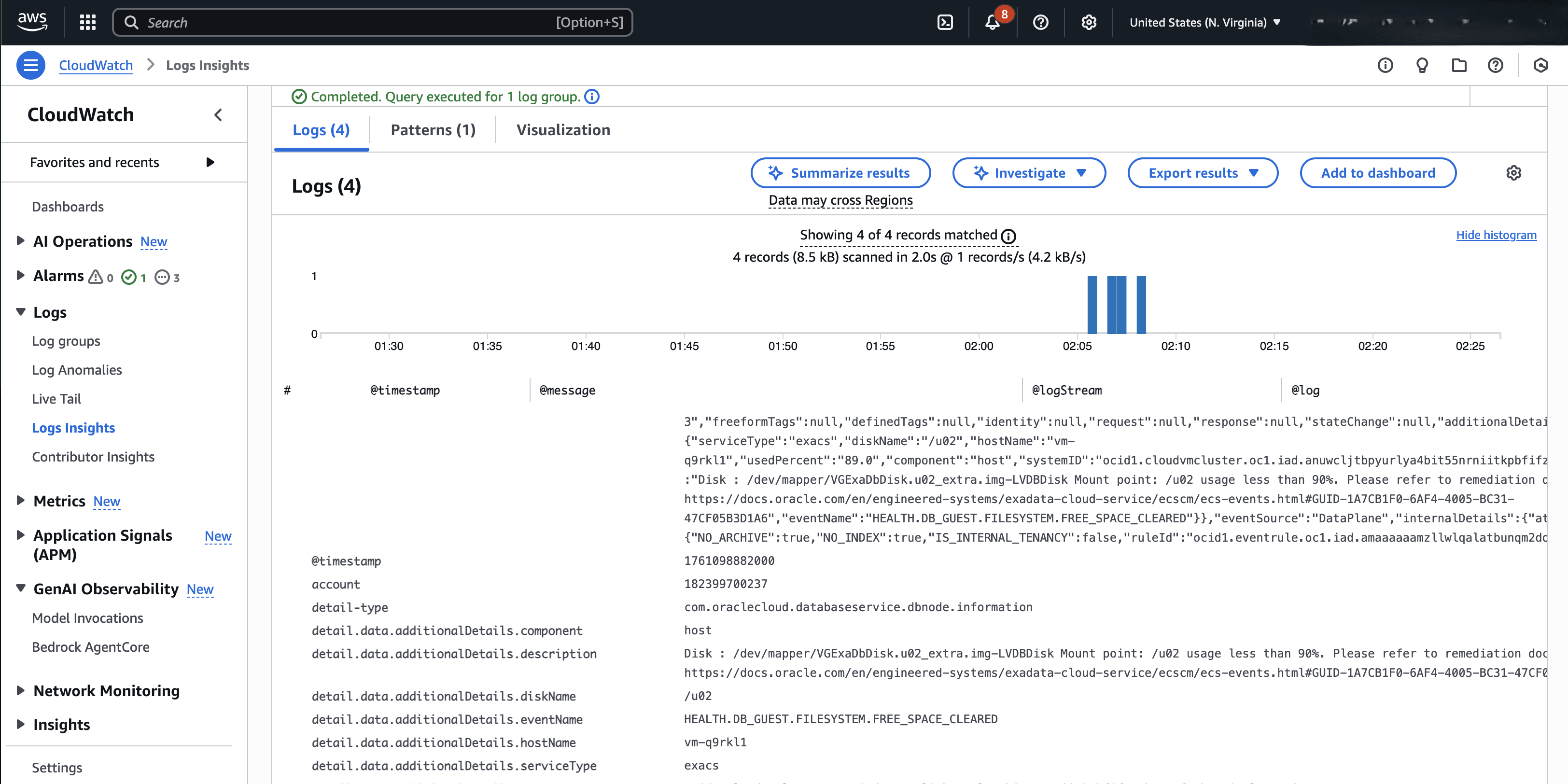Open the AWS CloudShell terminal
Viewport: 1568px width, 784px height.
coord(945,22)
